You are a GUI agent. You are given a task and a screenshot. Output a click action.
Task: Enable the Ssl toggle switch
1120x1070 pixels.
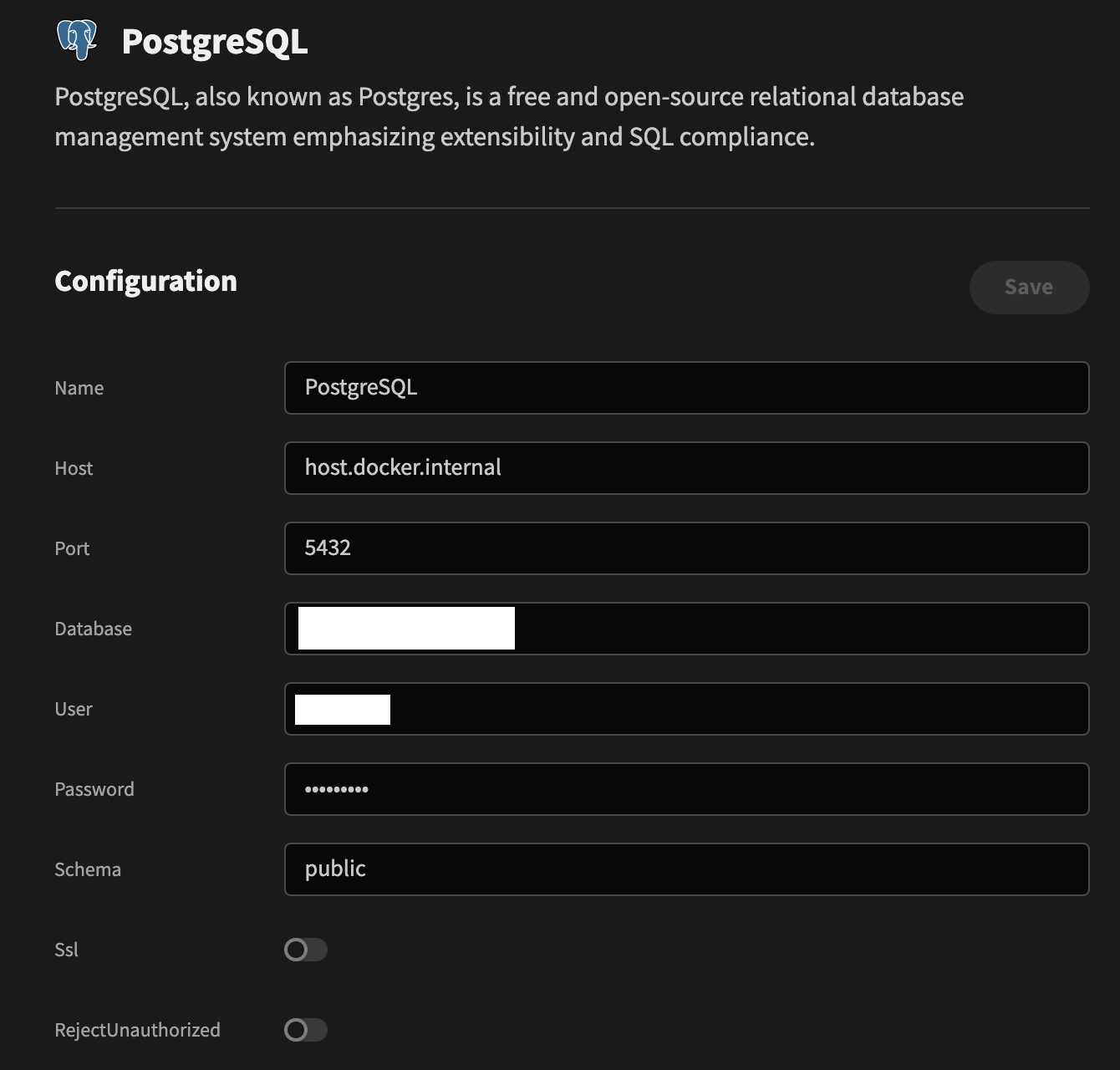tap(305, 950)
